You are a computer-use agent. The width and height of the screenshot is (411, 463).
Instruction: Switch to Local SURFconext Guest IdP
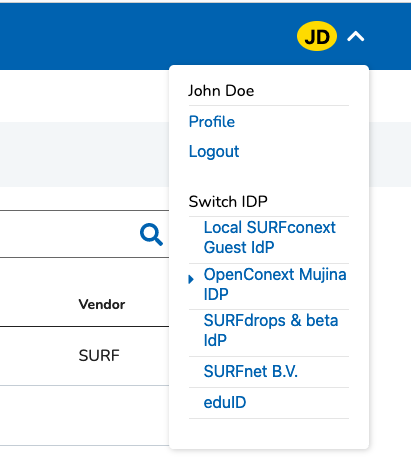[270, 237]
